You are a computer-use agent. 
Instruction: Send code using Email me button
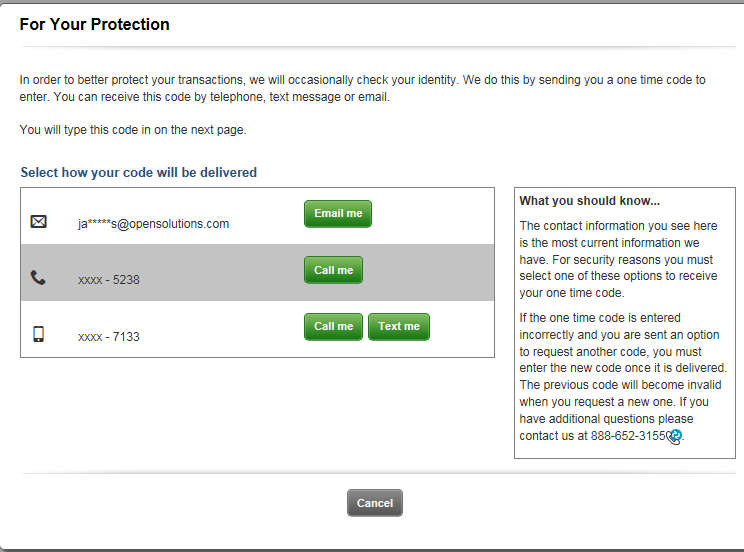click(x=338, y=214)
